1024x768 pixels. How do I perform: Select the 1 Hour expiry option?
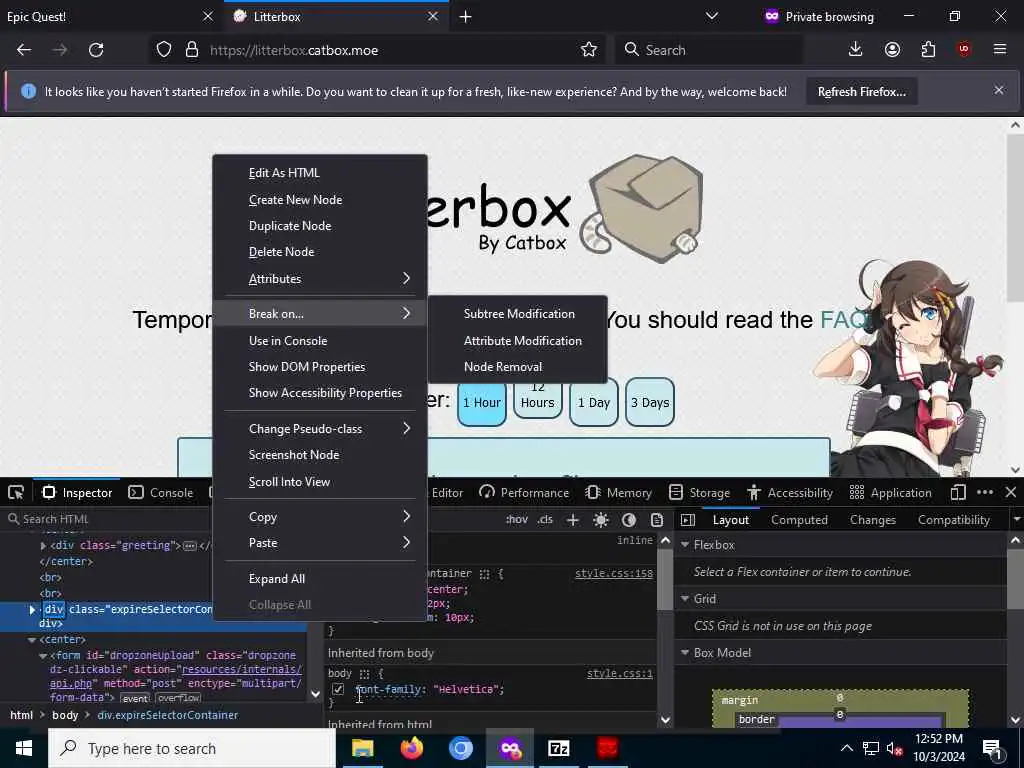click(482, 402)
